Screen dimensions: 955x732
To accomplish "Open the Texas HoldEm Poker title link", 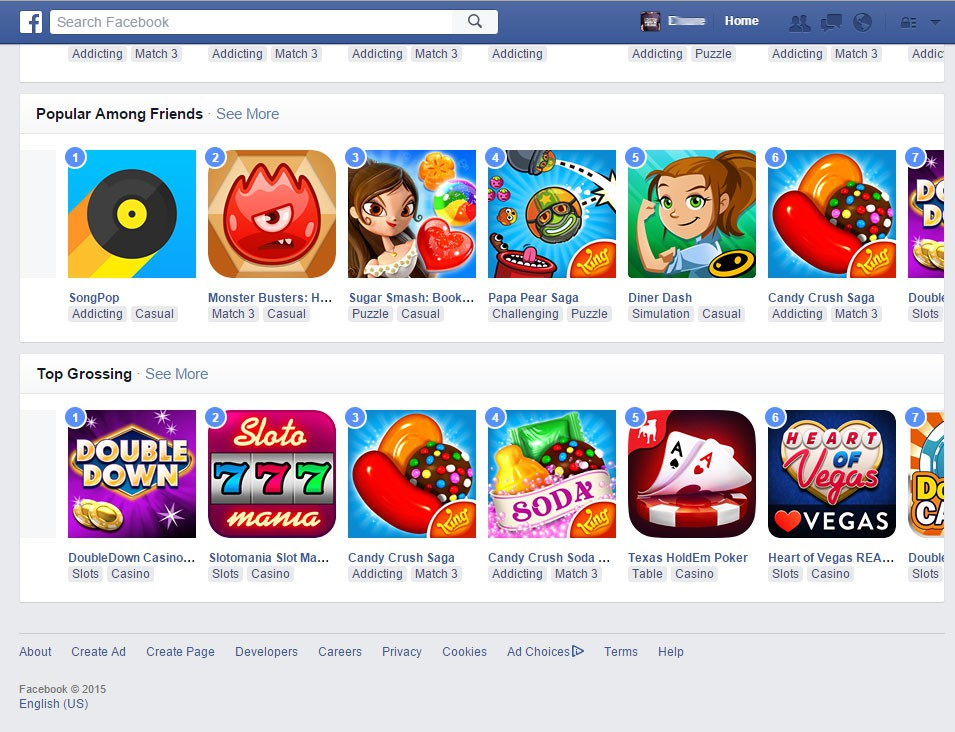I will (688, 557).
